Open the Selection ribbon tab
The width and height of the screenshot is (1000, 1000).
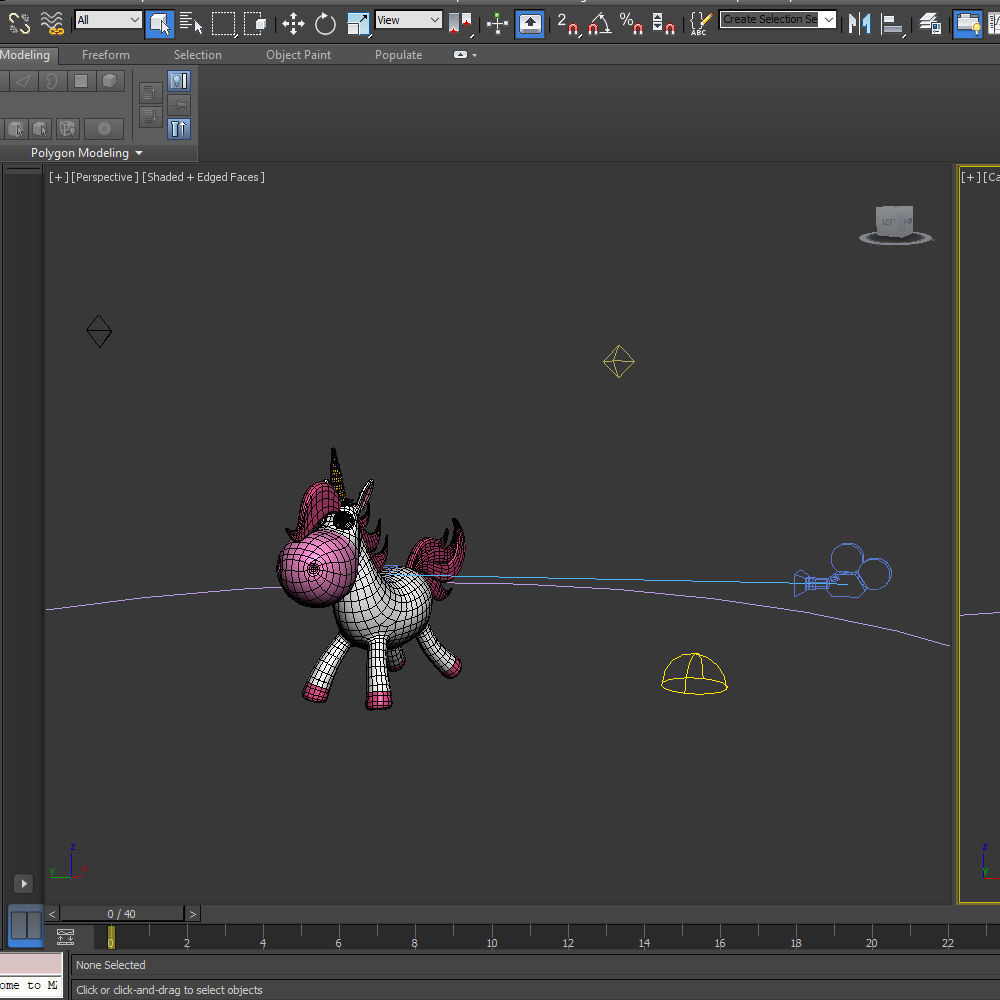(x=198, y=55)
